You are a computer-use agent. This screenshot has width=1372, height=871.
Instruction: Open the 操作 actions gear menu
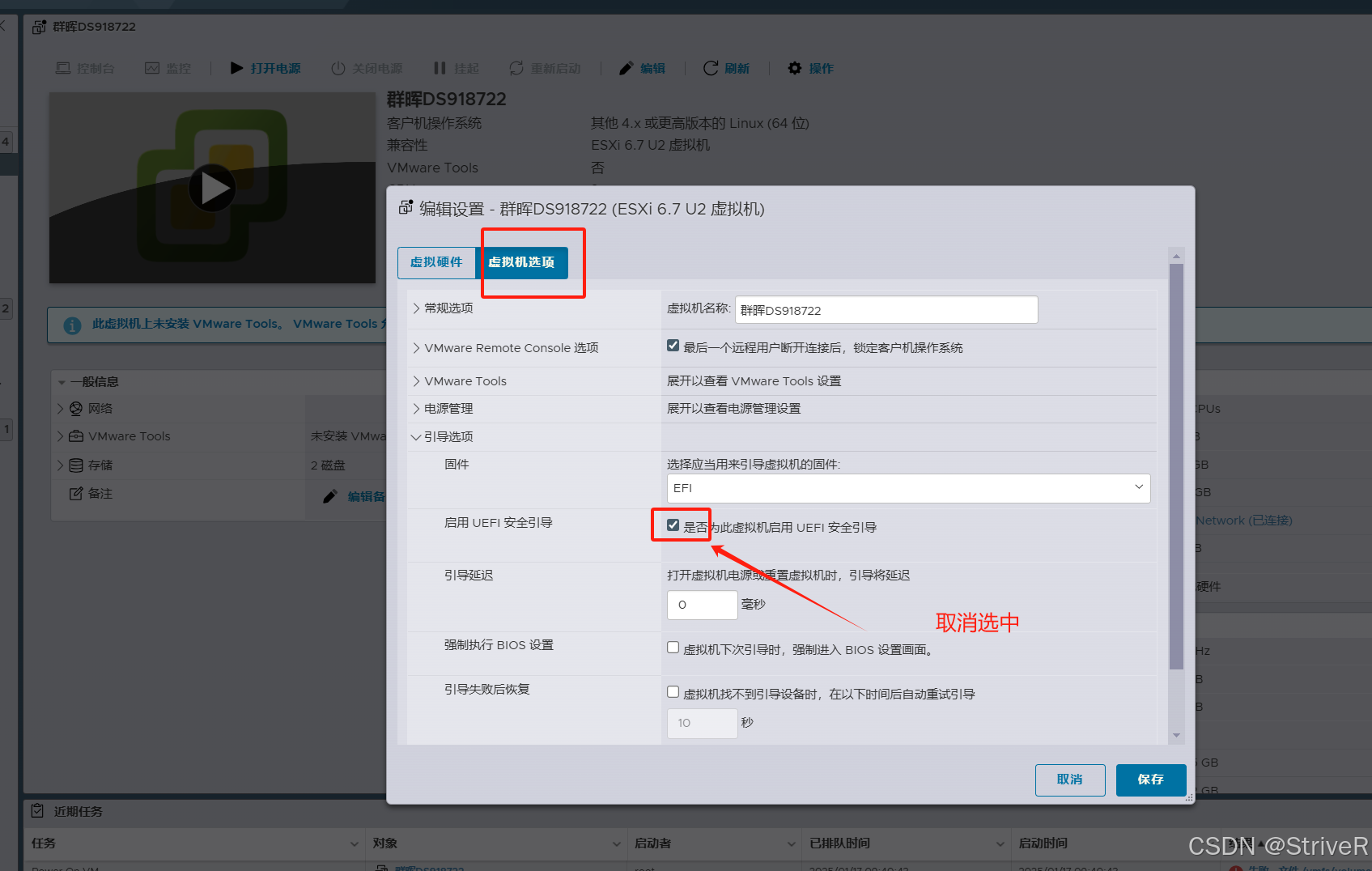pyautogui.click(x=811, y=69)
